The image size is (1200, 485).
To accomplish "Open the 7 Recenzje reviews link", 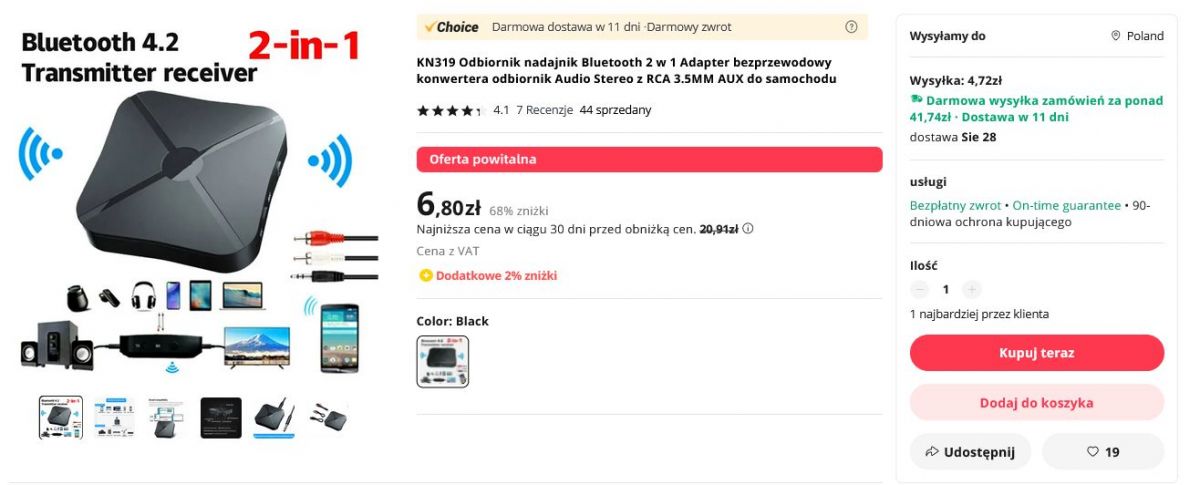I will [544, 110].
